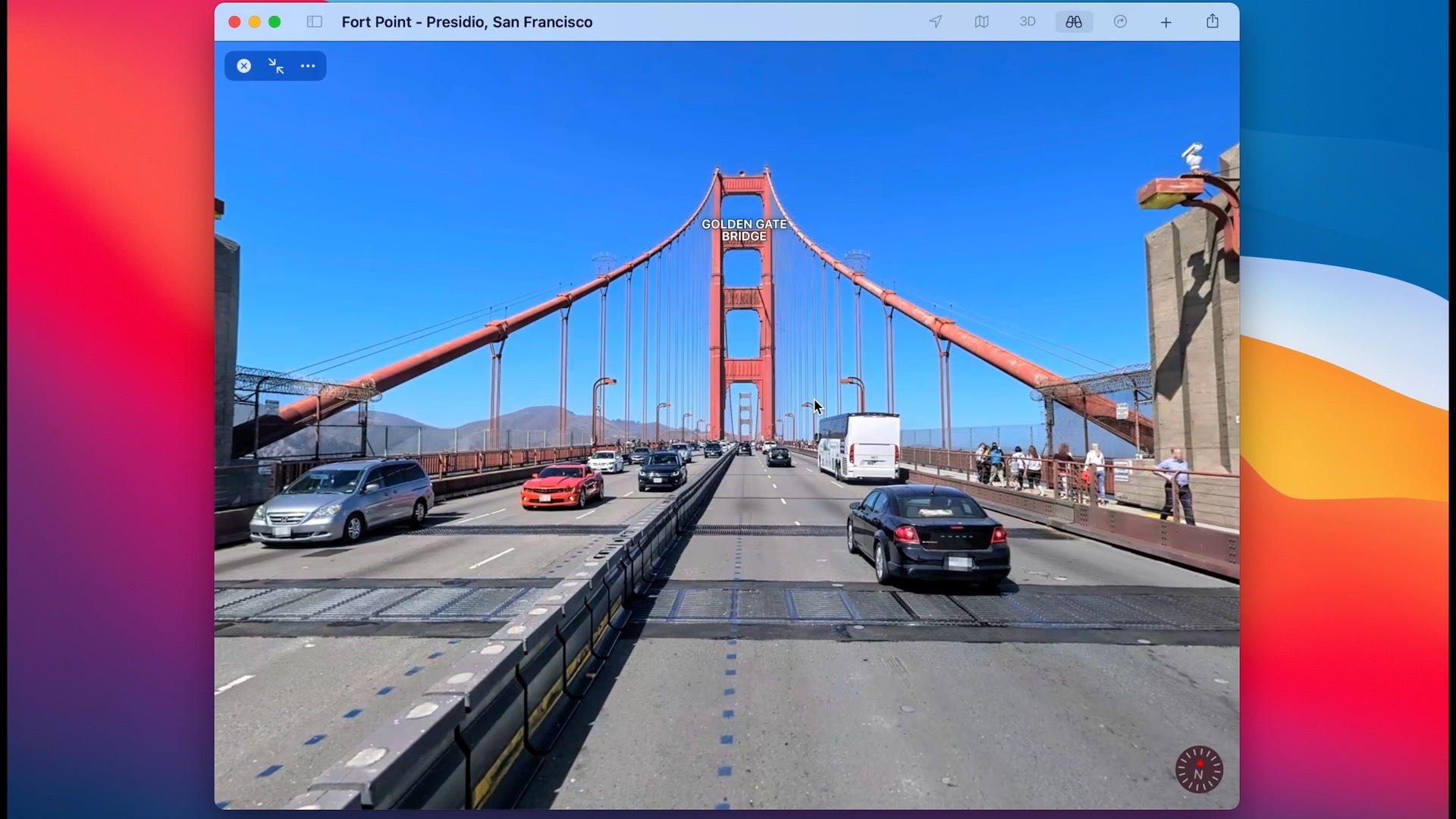Viewport: 1456px width, 819px height.
Task: Add a new tab with the plus button
Action: tap(1166, 23)
